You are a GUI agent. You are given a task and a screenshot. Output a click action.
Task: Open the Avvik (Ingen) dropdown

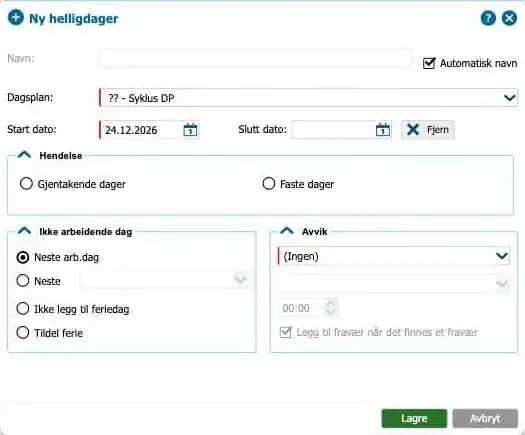[x=393, y=256]
